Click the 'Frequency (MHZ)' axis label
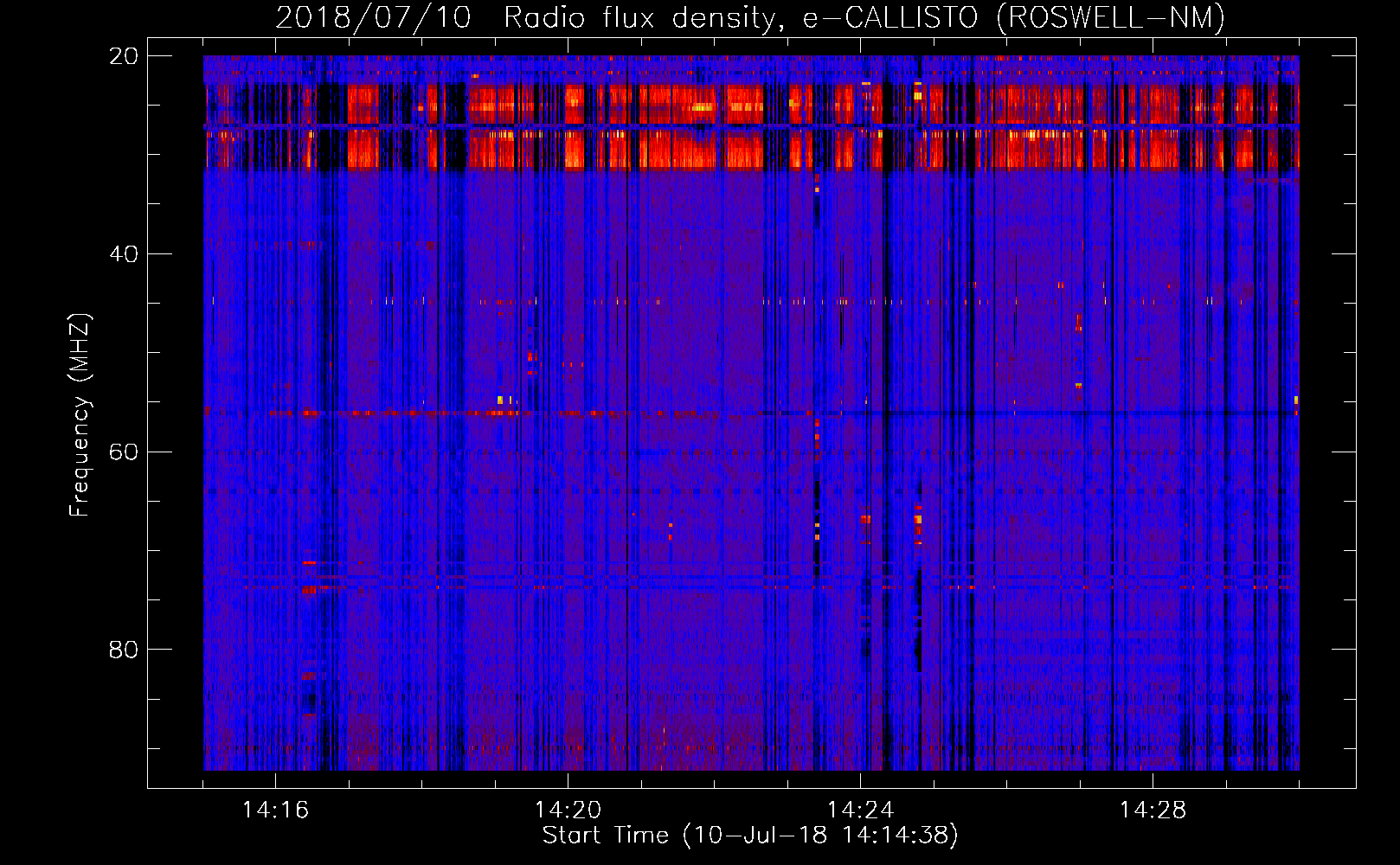 coord(80,415)
